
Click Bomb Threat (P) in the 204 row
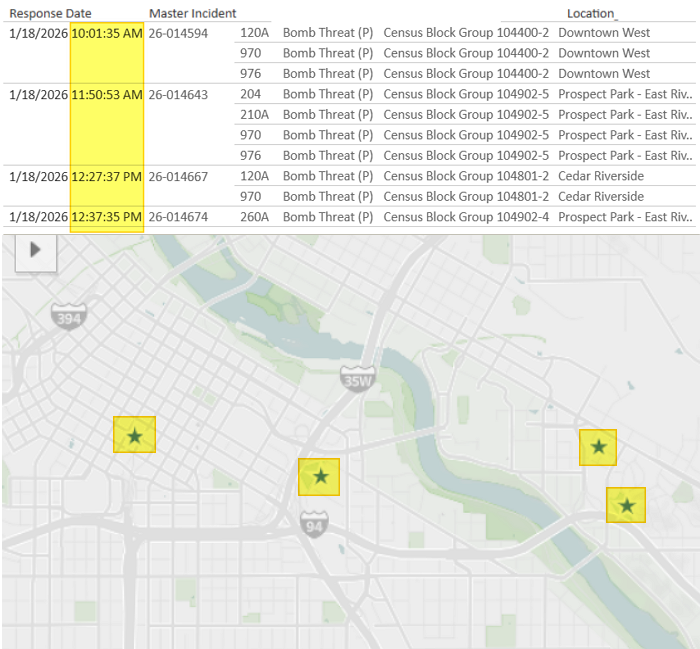328,94
